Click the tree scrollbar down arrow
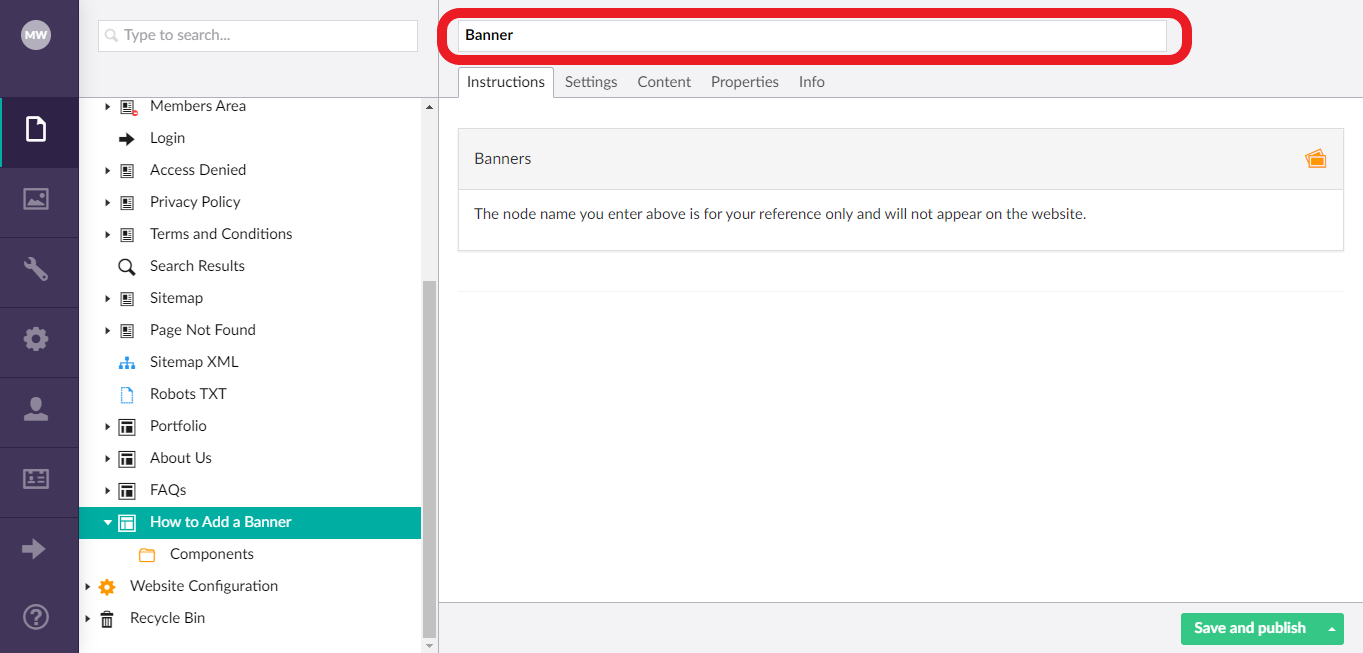Screen dimensions: 1363x653 pos(430,646)
